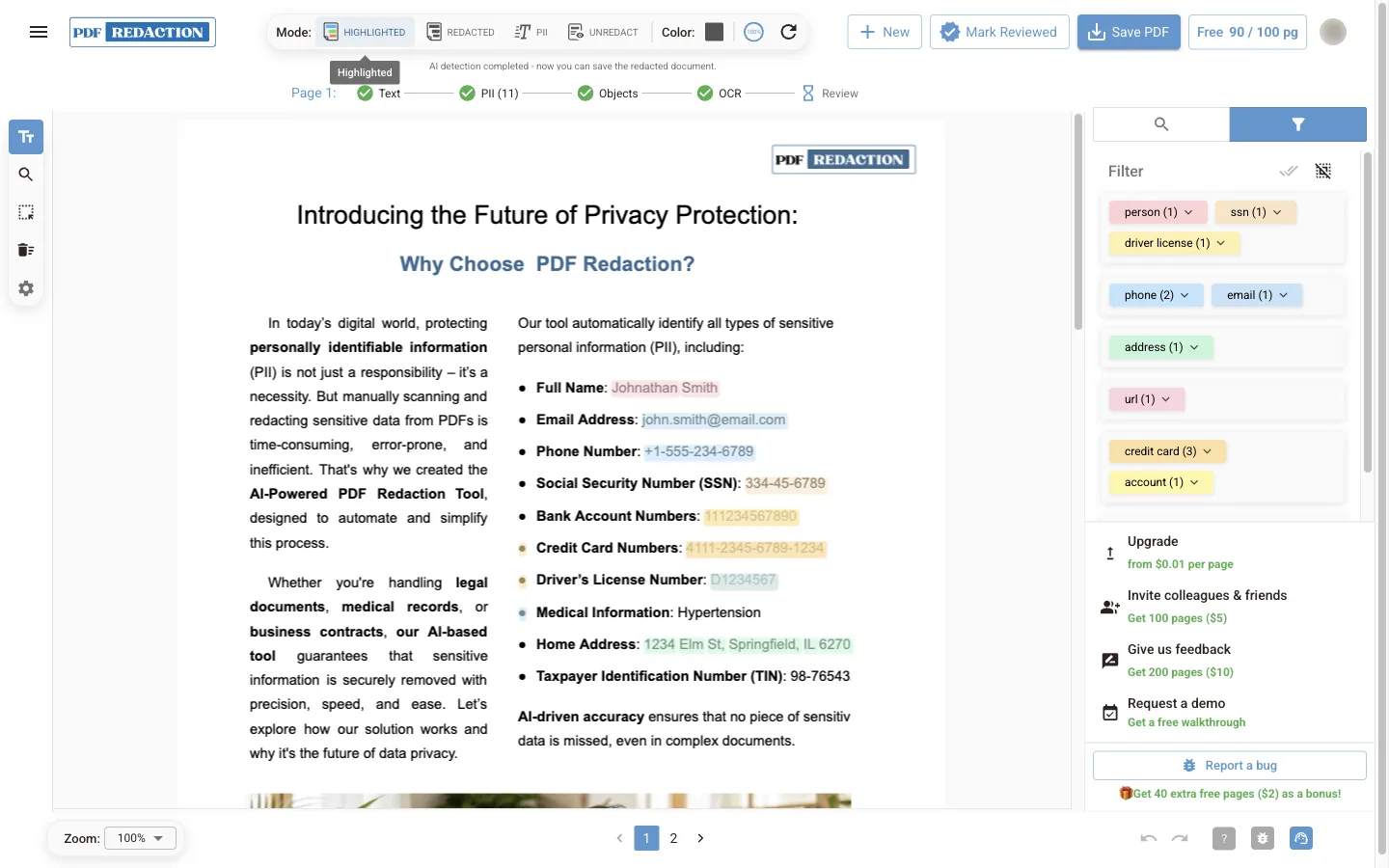This screenshot has height=868, width=1389.
Task: Expand the person (1) filter chip
Action: point(1158,212)
